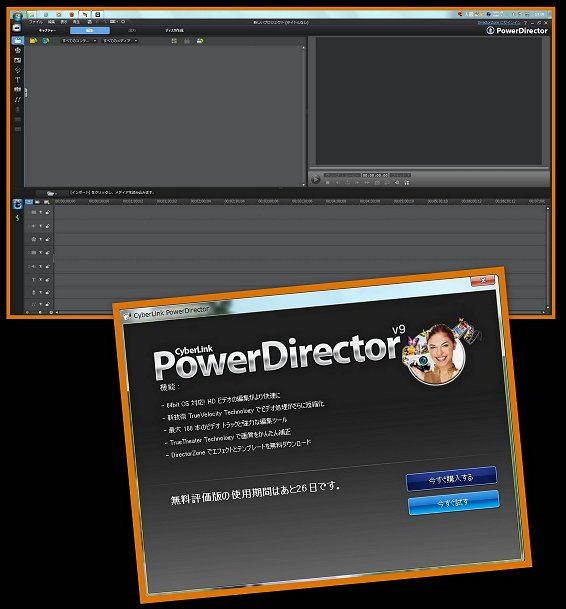Open the 再生 menu
The image size is (566, 609).
tap(76, 23)
